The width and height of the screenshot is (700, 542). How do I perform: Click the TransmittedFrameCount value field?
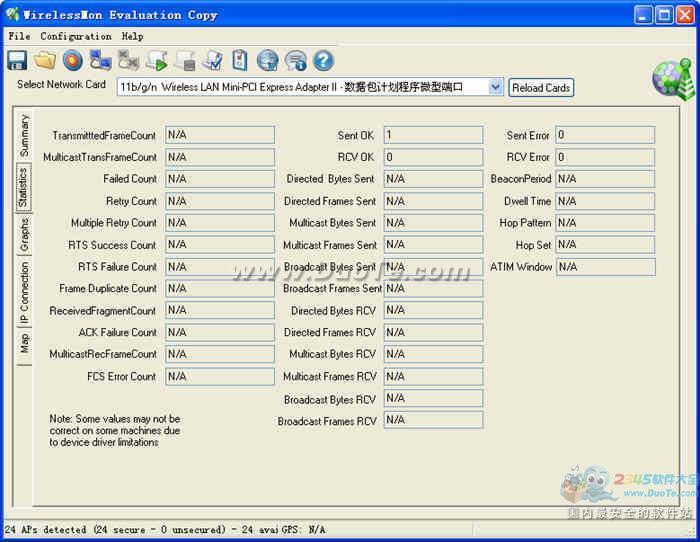pos(219,135)
